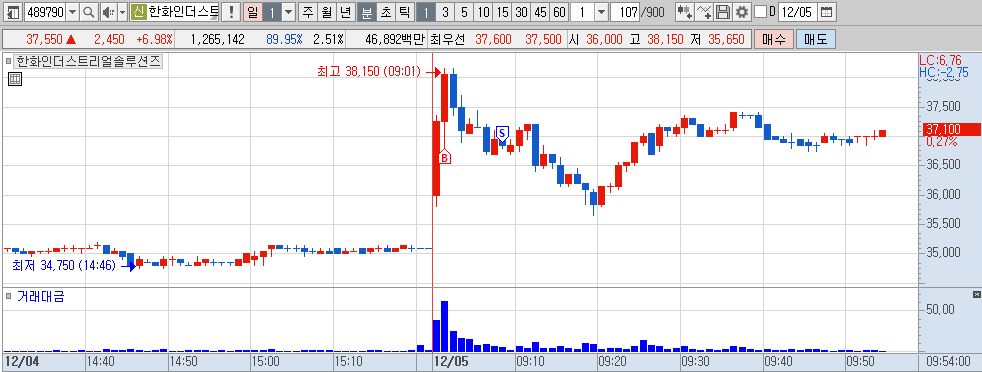
Task: Expand the dropdown beside the speaker icon
Action: [122, 11]
